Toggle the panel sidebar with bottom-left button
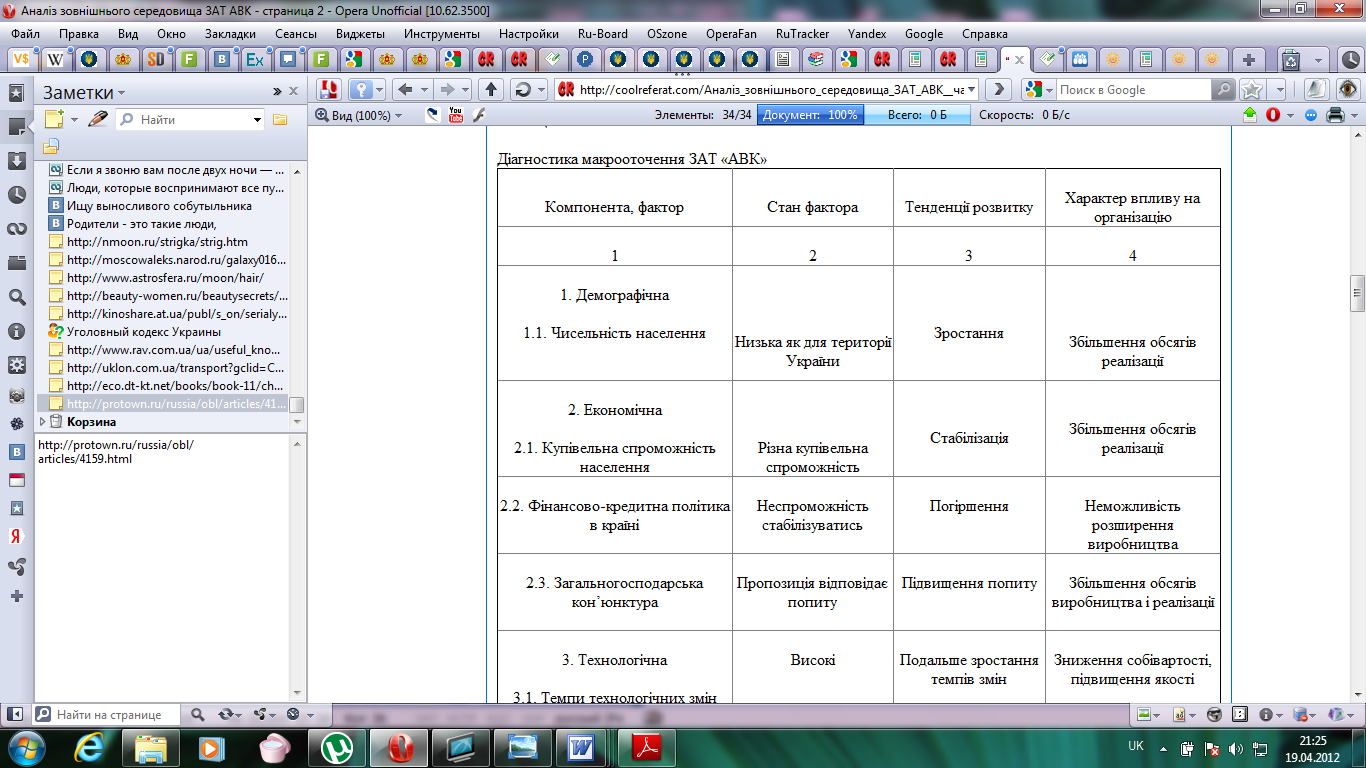 [16, 715]
